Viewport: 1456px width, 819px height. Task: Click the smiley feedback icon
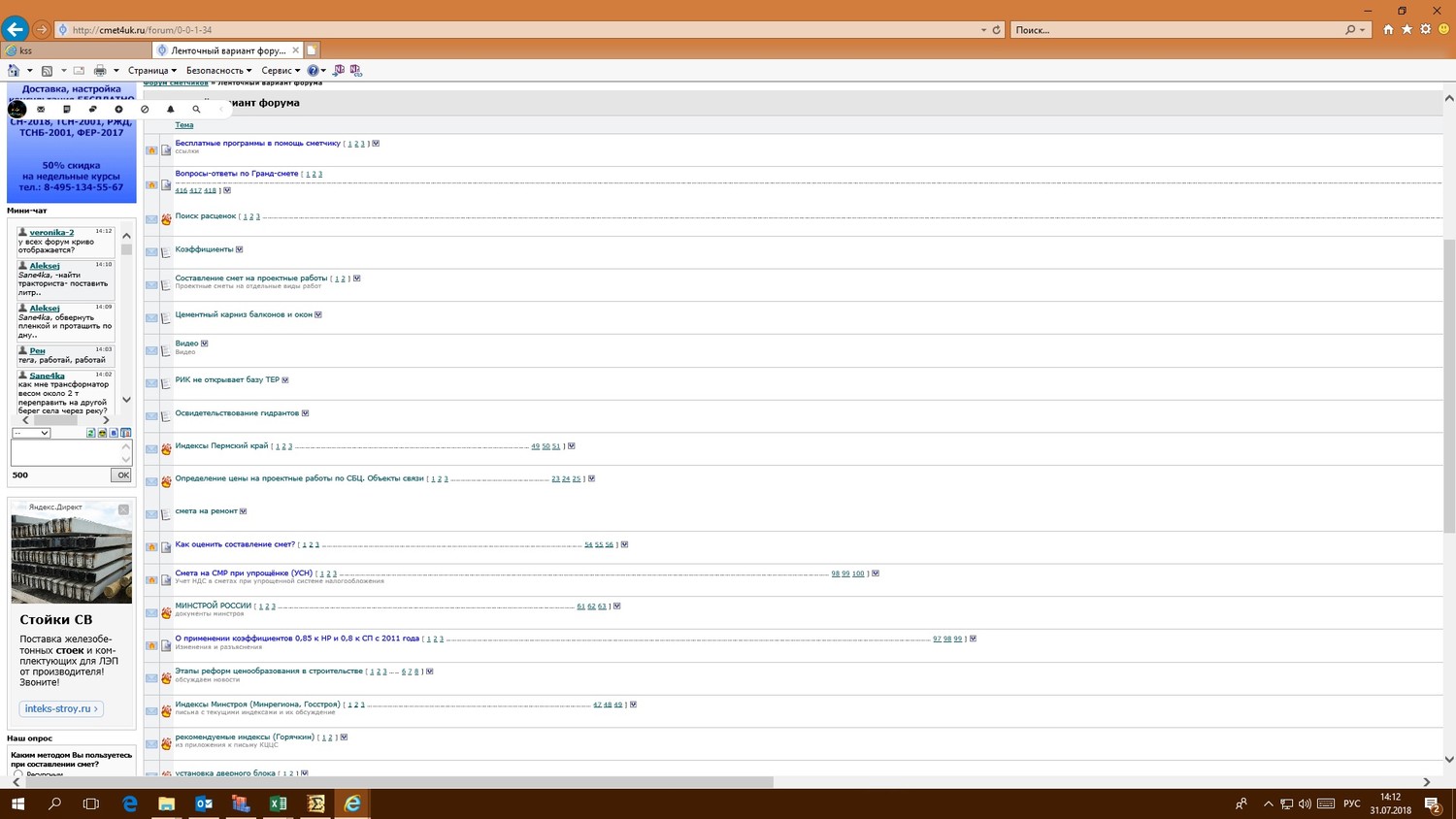pyautogui.click(x=1443, y=29)
